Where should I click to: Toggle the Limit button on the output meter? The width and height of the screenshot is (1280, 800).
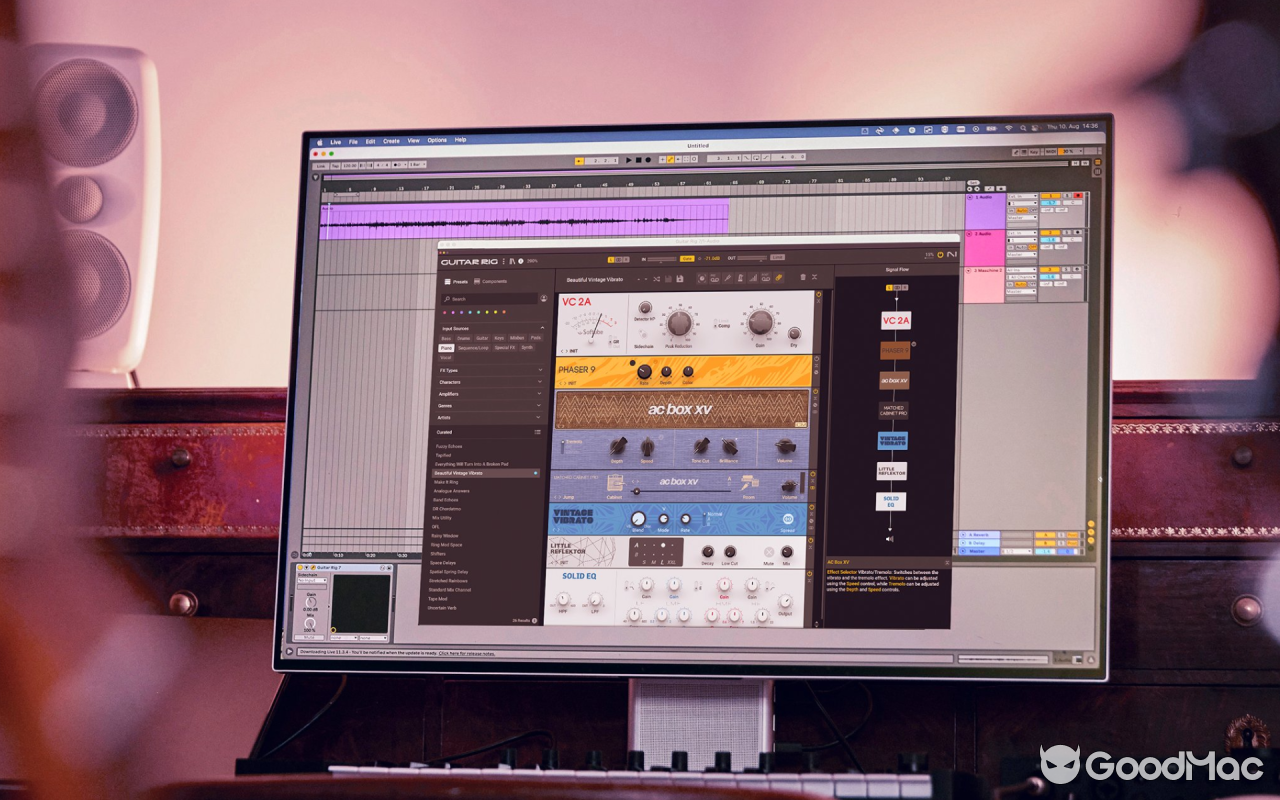click(777, 258)
